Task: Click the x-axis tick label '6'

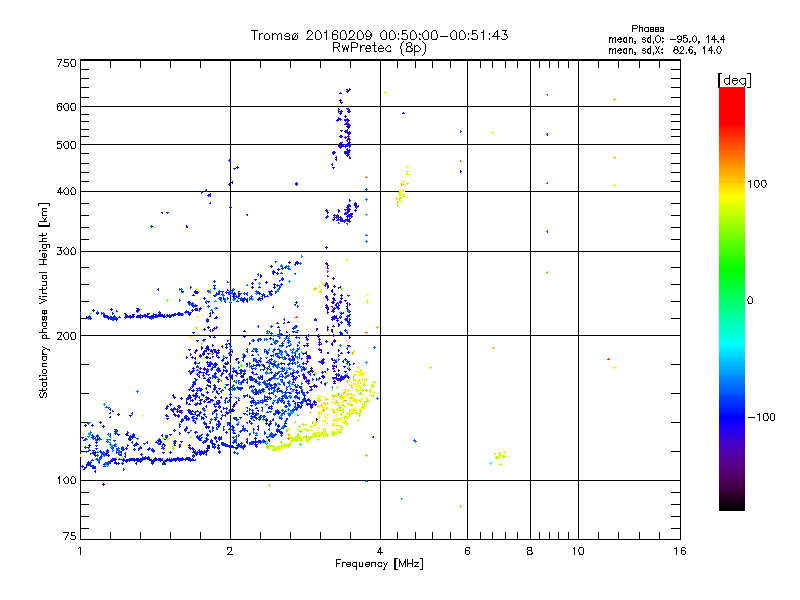Action: (x=467, y=551)
